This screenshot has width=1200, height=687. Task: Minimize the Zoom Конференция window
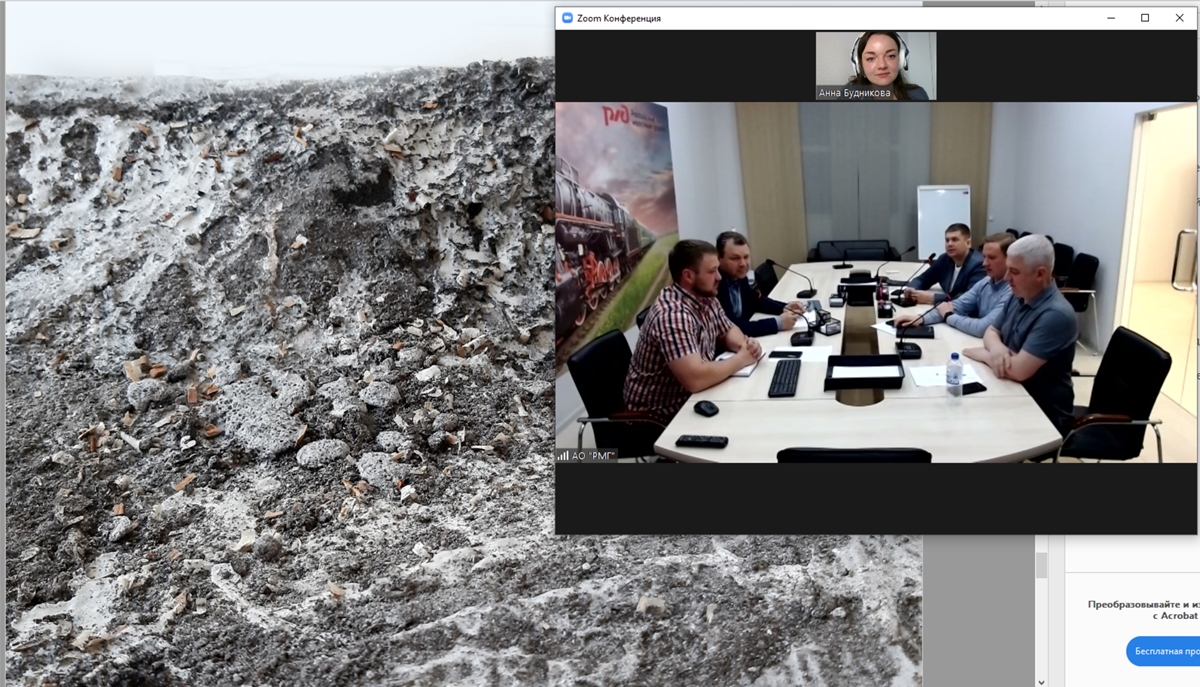click(x=1111, y=18)
